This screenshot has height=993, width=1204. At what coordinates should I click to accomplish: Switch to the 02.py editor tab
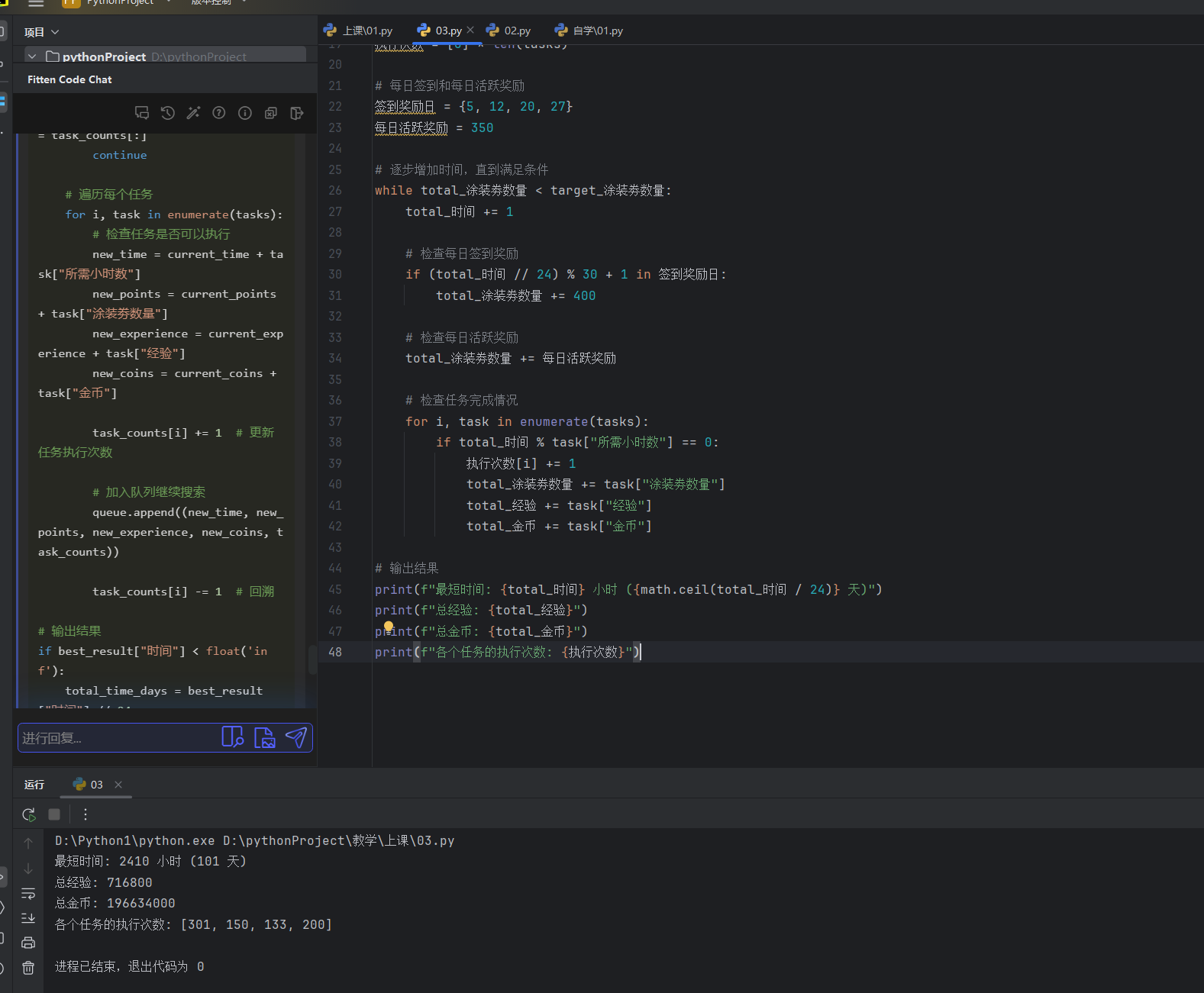click(x=508, y=31)
